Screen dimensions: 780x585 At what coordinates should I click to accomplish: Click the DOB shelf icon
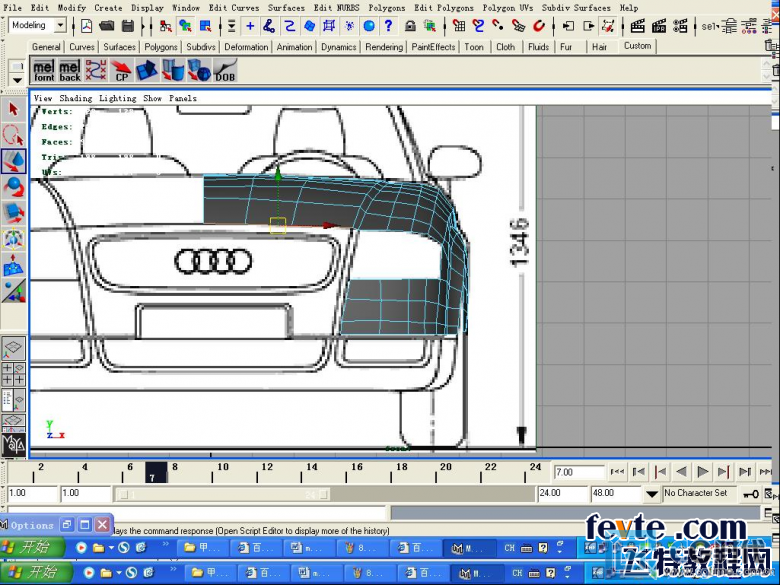click(x=225, y=71)
